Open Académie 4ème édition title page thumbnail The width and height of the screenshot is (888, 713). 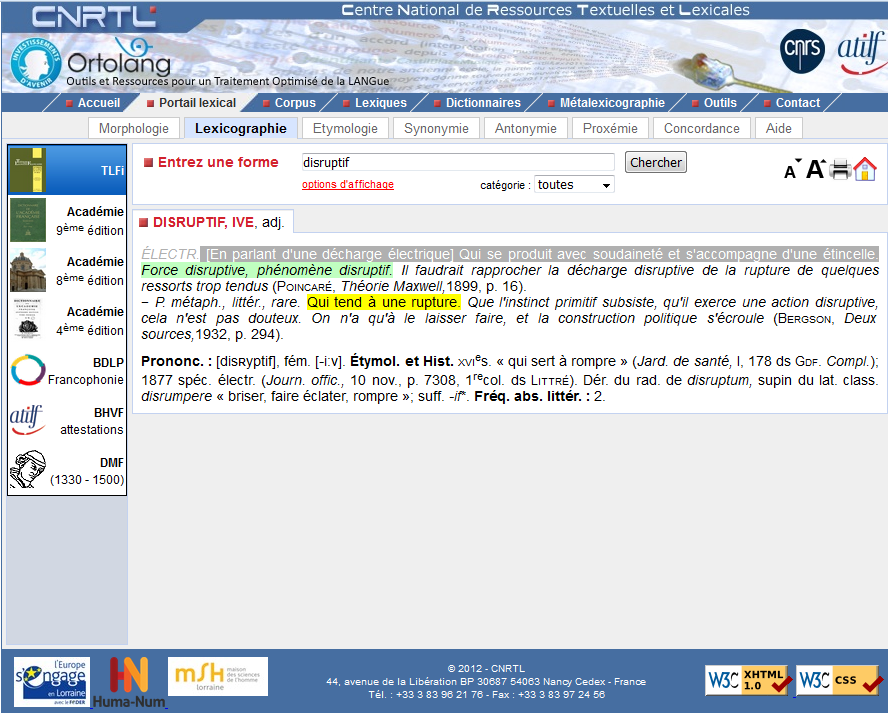point(28,320)
